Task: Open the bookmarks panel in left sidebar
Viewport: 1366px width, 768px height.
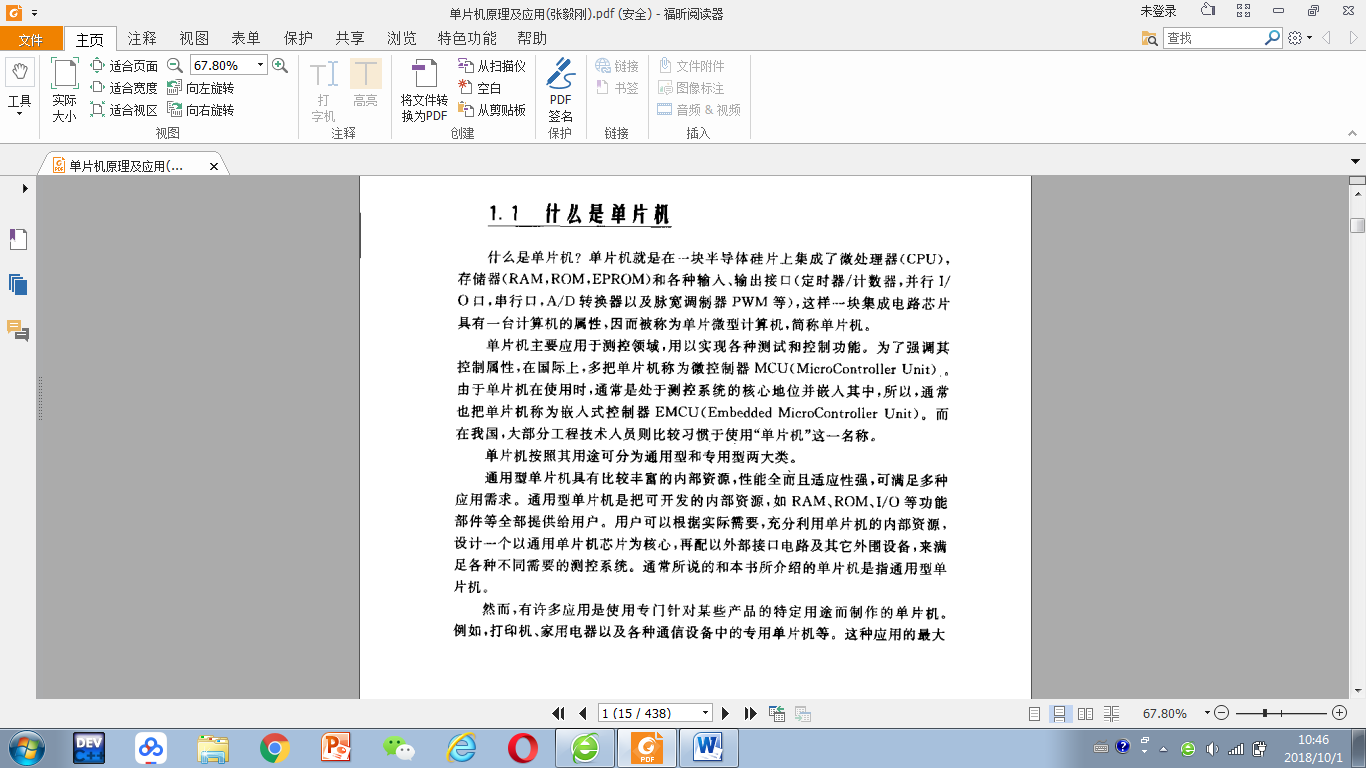Action: tap(18, 239)
